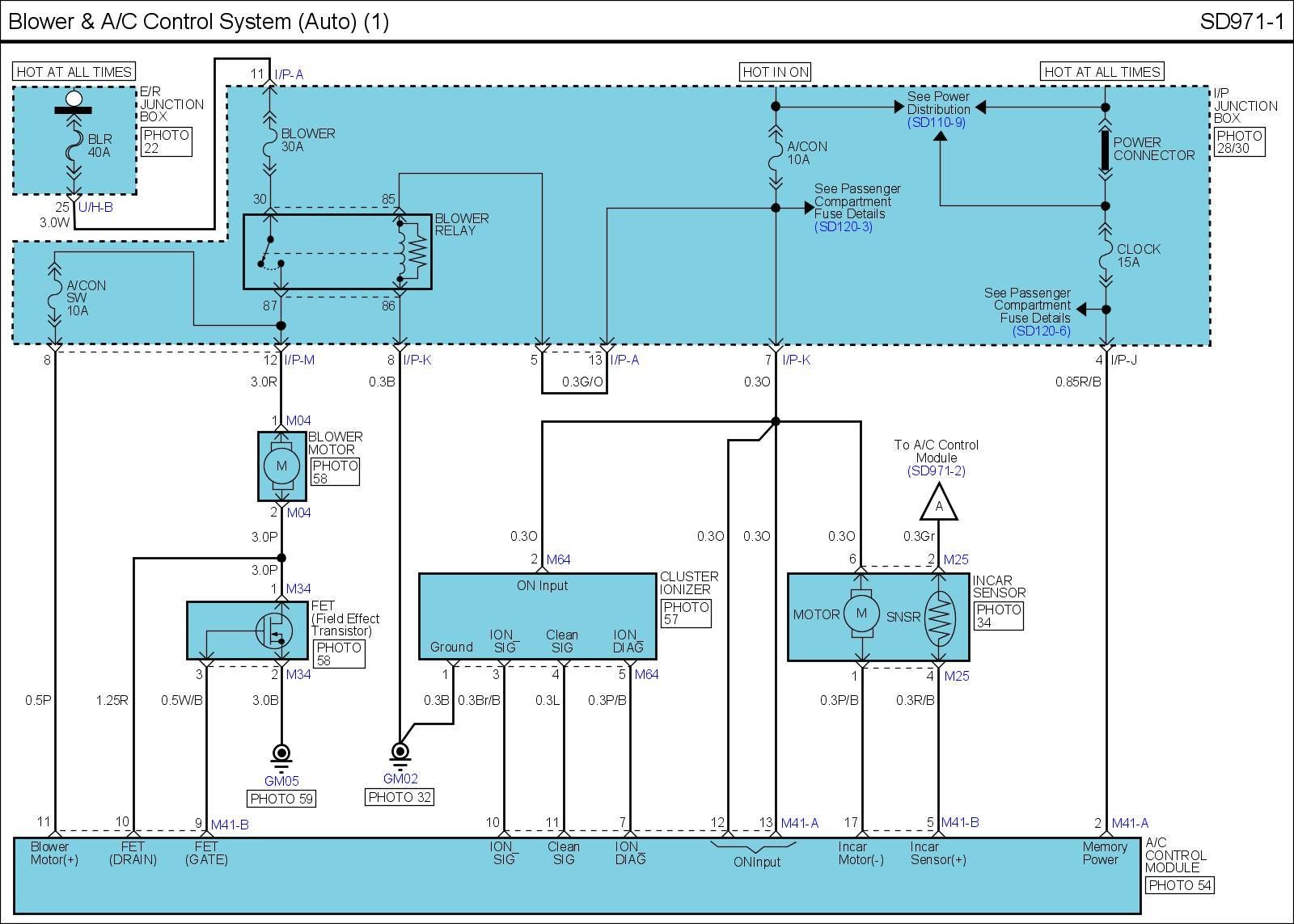
Task: Click the Power Connector bar symbol
Action: pyautogui.click(x=1105, y=150)
